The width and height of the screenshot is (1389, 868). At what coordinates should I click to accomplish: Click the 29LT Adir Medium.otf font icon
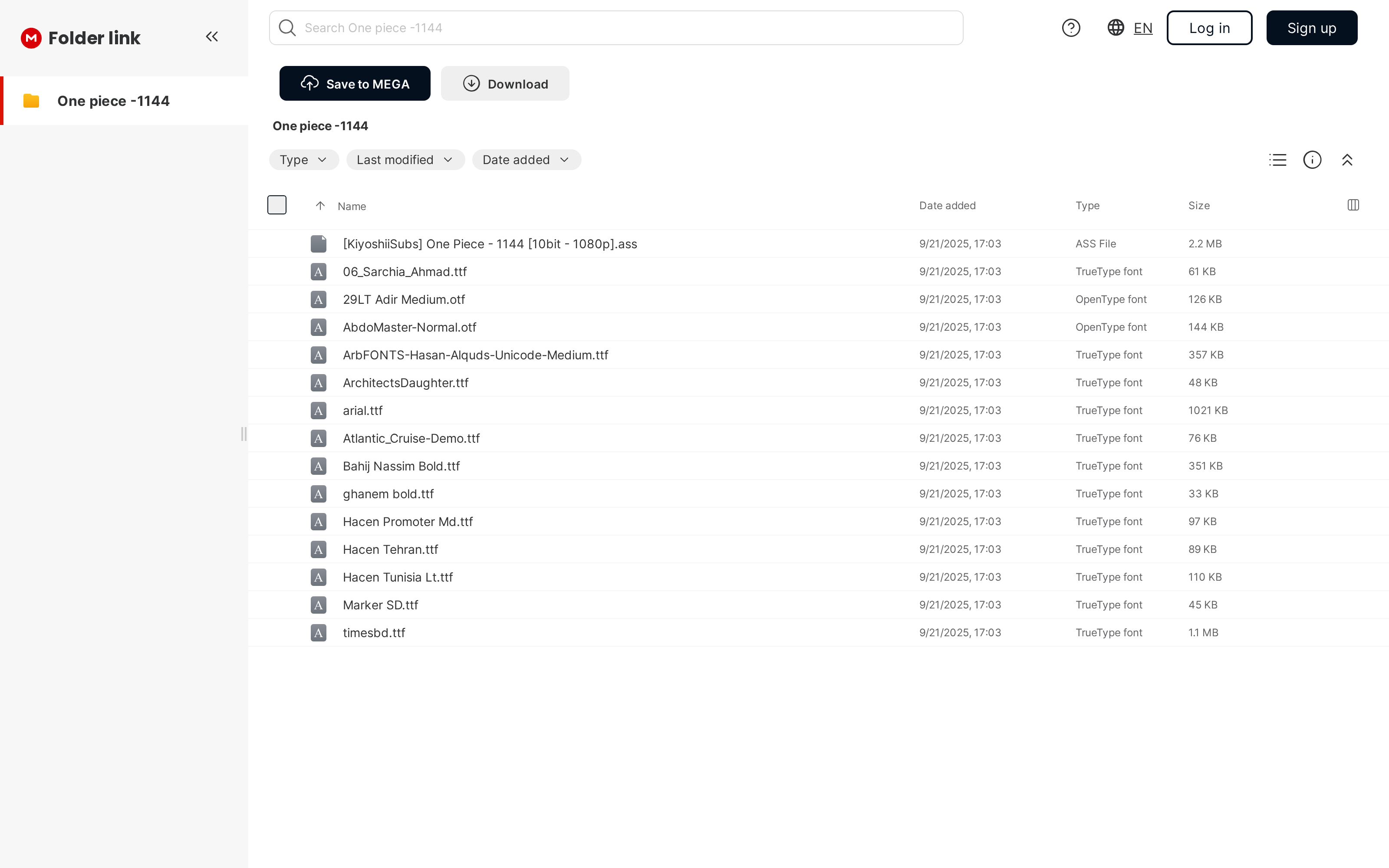(x=319, y=299)
